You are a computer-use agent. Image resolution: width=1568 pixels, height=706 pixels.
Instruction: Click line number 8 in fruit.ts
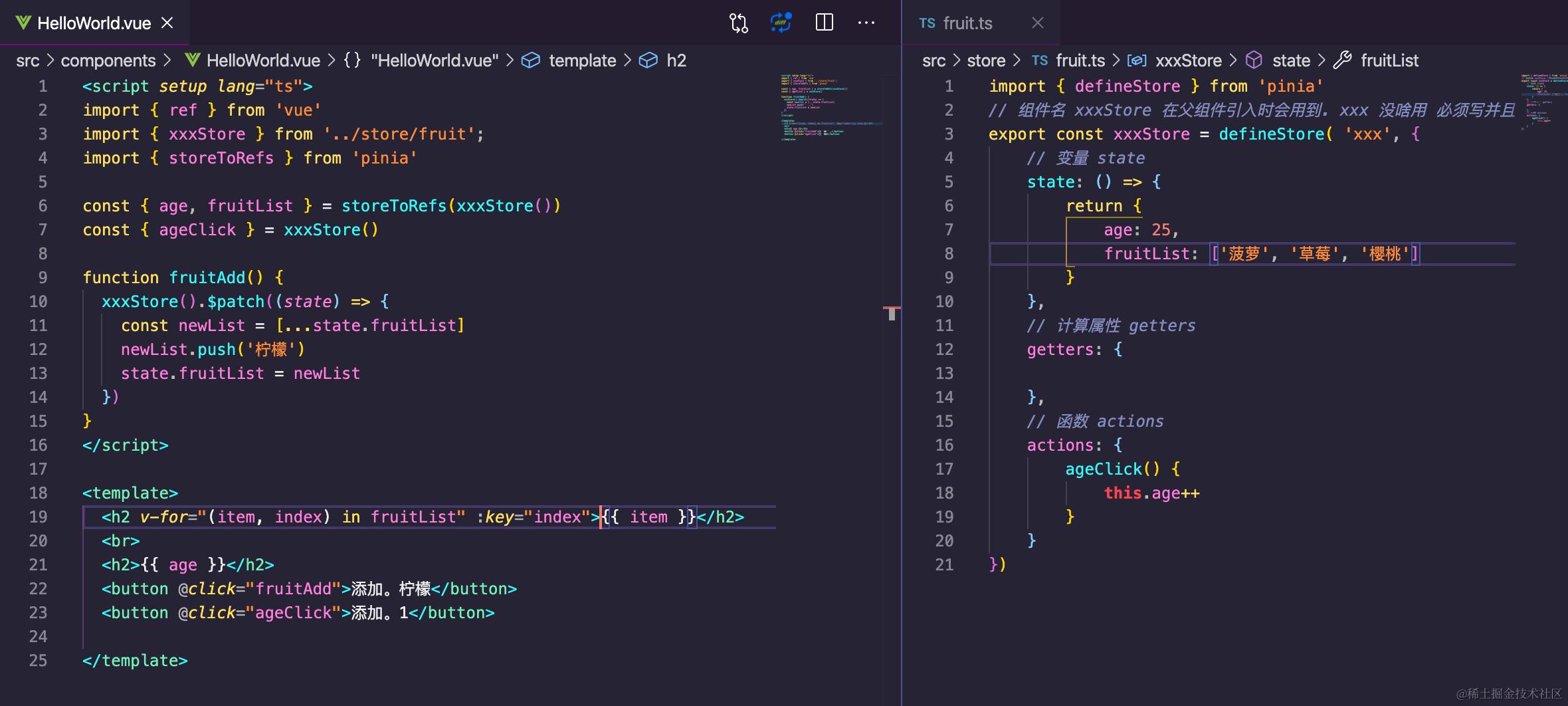point(949,253)
